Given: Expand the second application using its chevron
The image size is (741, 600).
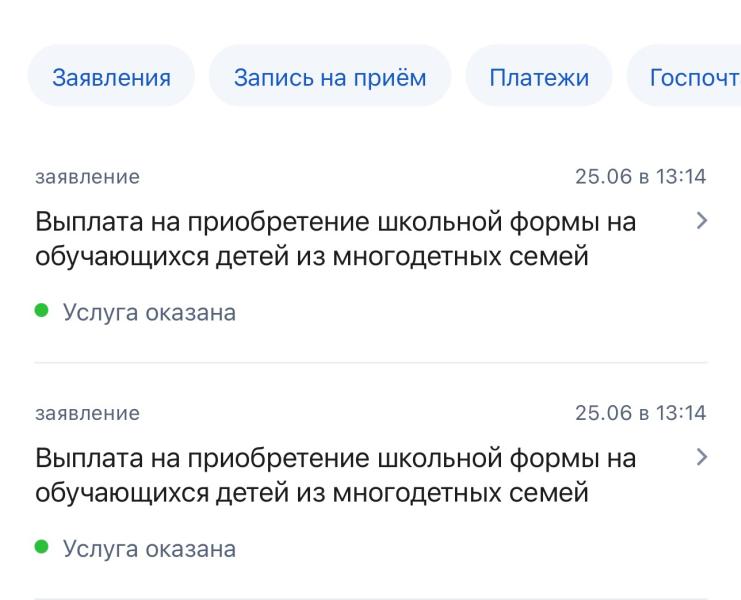Looking at the screenshot, I should coord(702,457).
